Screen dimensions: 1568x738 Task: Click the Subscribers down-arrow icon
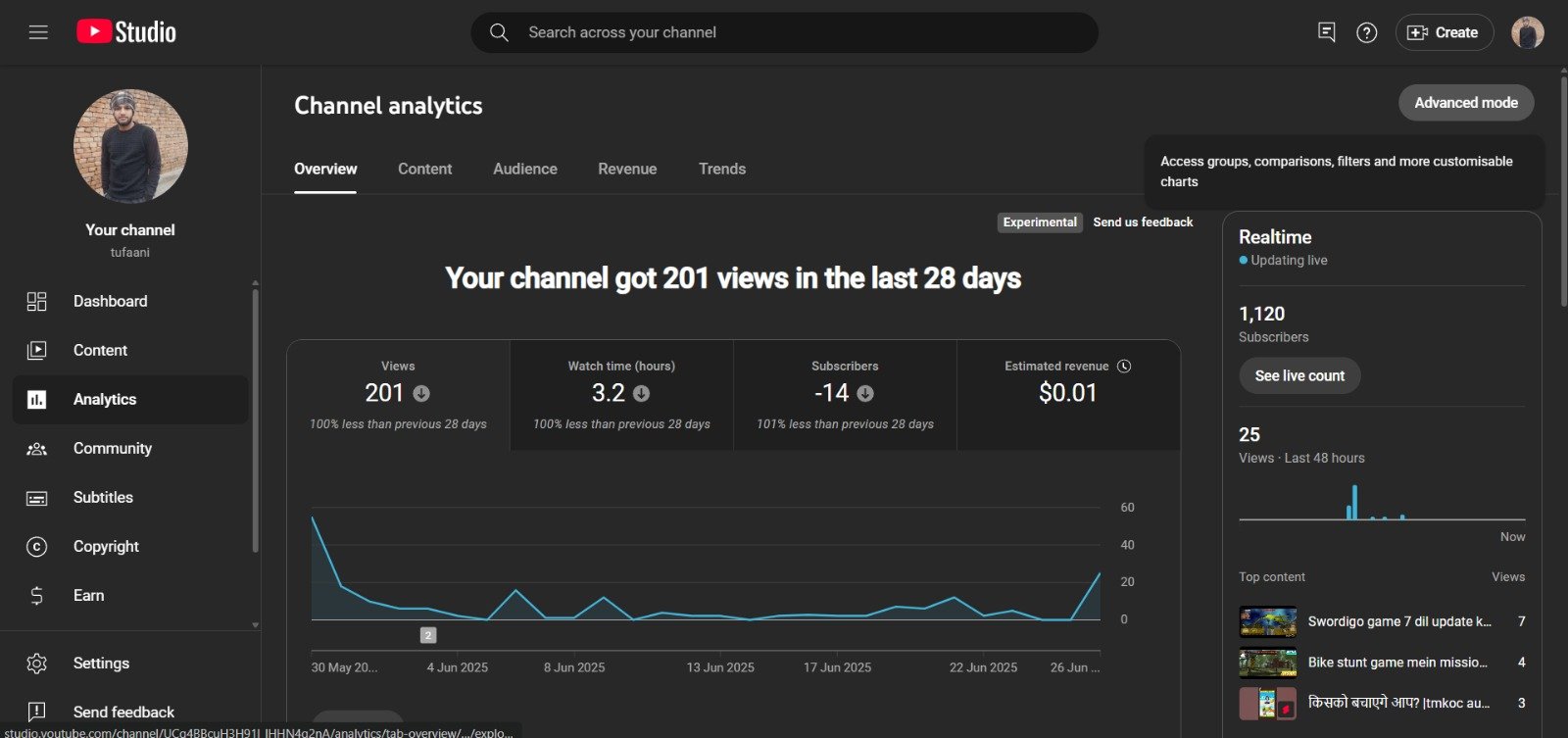click(x=865, y=393)
